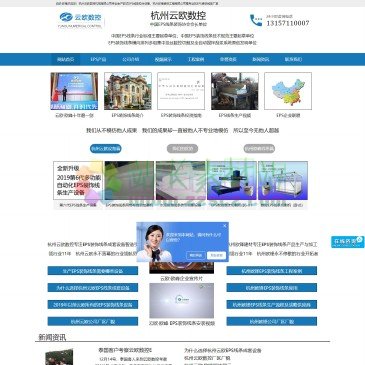Open the 杭州驰锋 blue button ending 工程案例
Viewport: 365px width, 365px height.
point(272,271)
